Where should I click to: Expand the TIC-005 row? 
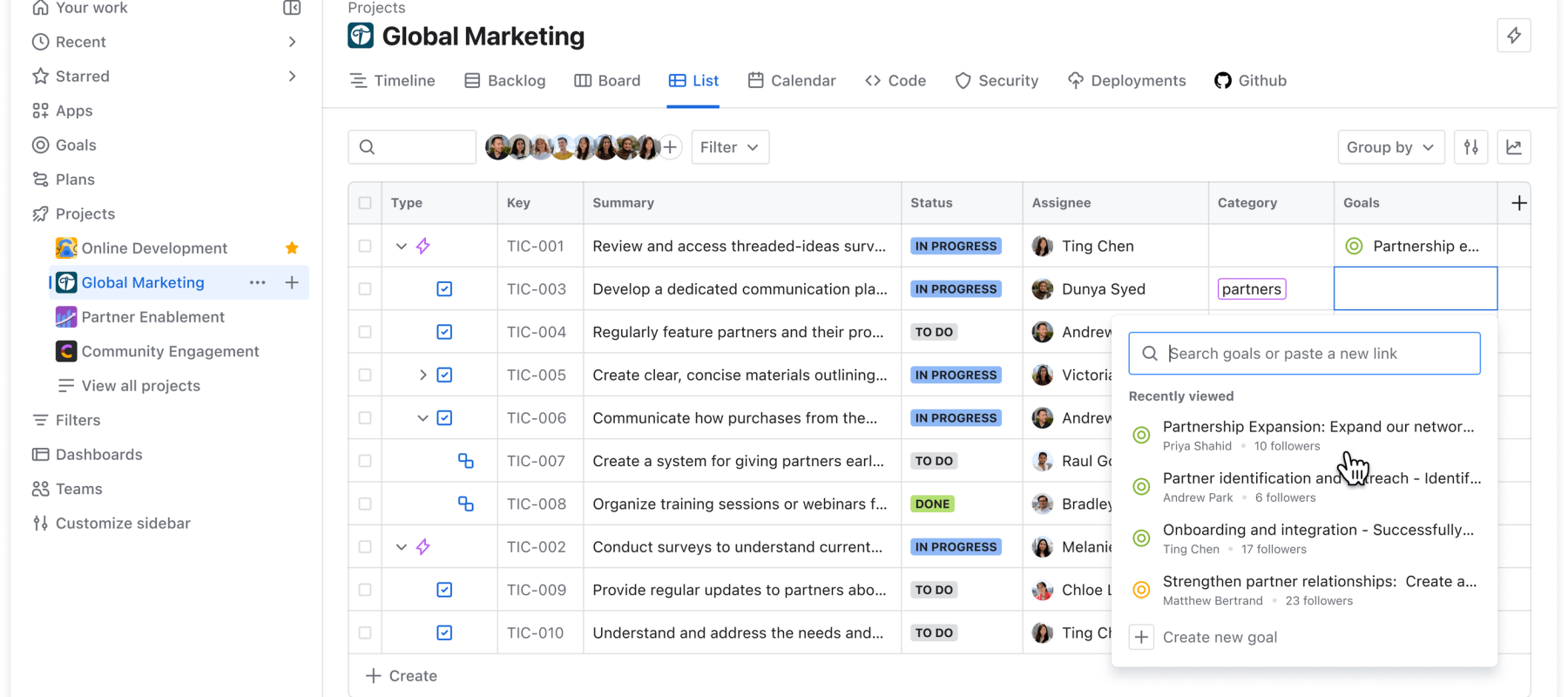coord(423,375)
